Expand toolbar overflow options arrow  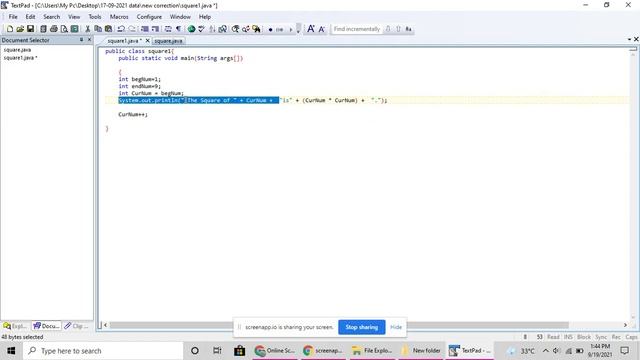coord(298,29)
